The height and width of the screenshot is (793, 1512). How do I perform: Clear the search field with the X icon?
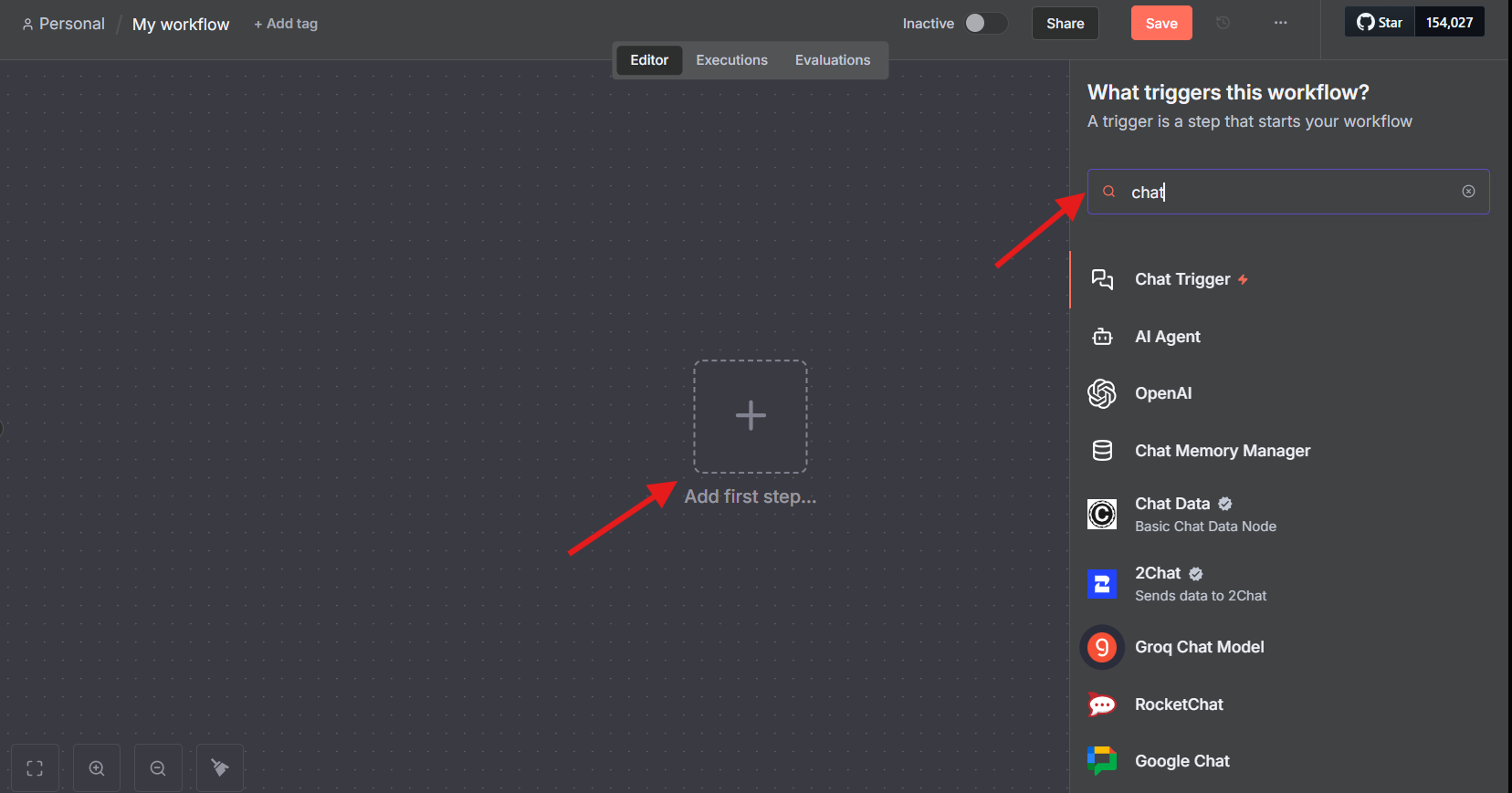[x=1468, y=192]
